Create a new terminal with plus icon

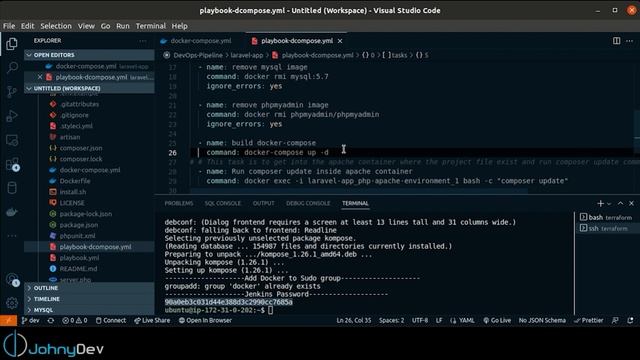pyautogui.click(x=600, y=203)
